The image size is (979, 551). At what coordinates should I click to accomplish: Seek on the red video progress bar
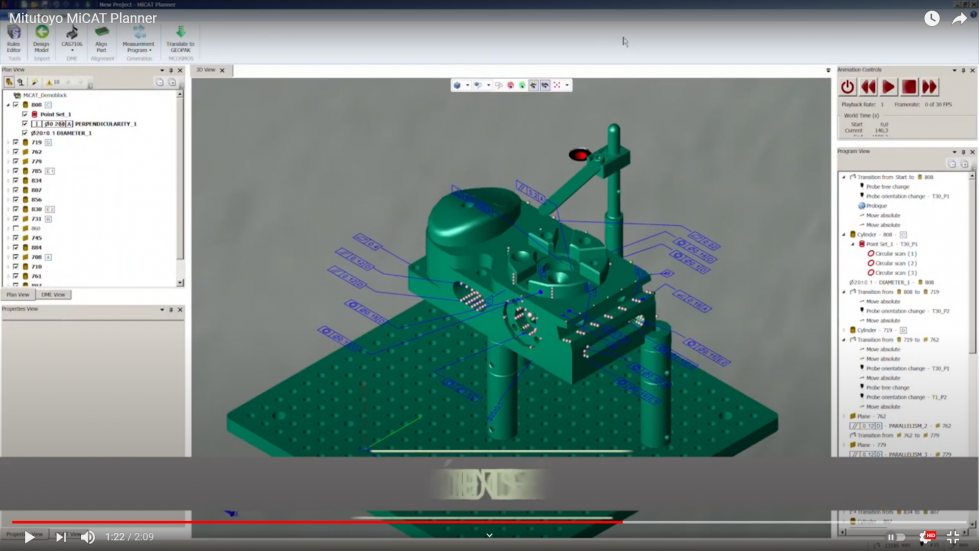[317, 522]
